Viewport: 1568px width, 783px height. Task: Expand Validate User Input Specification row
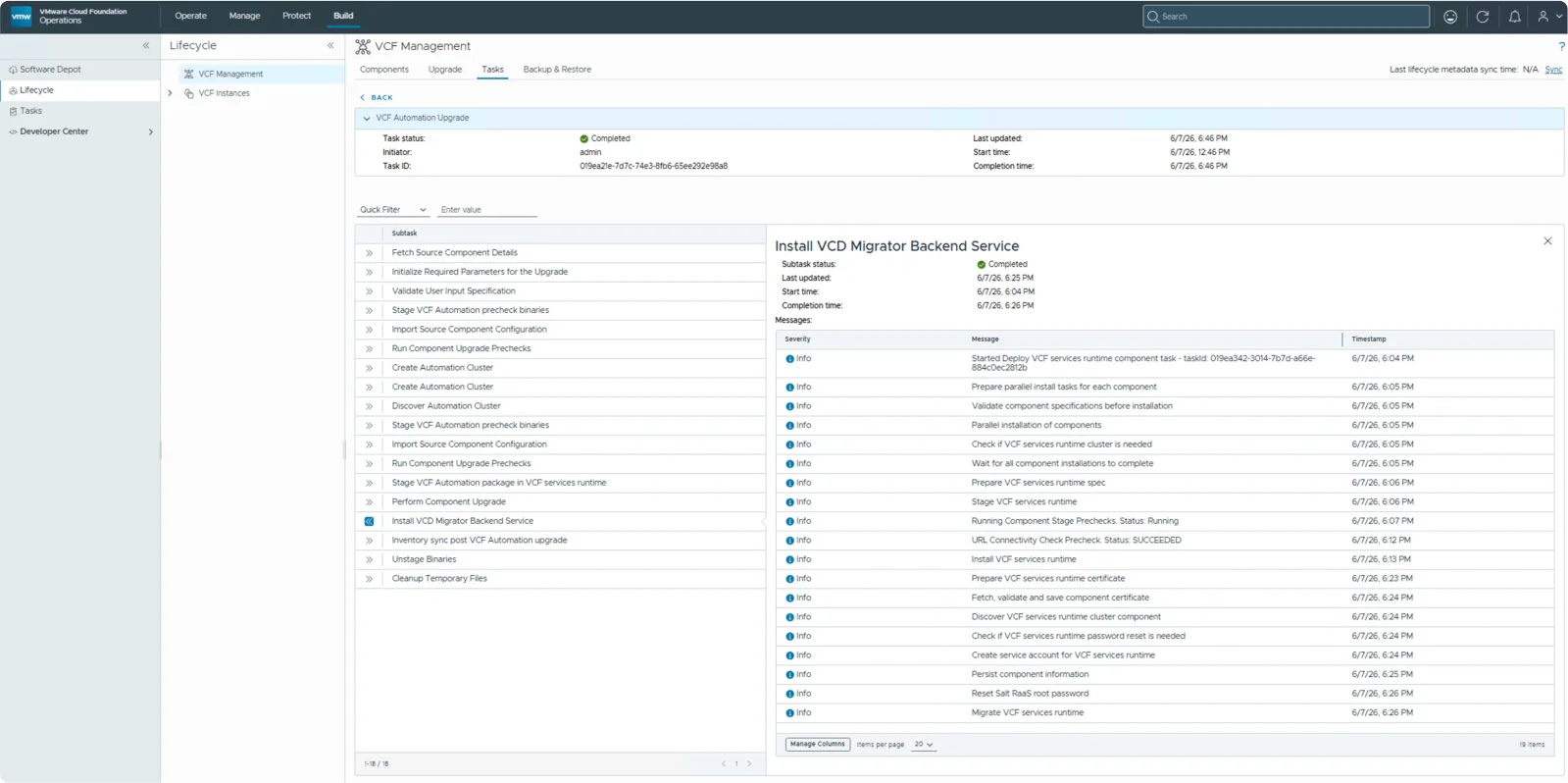pyautogui.click(x=370, y=291)
